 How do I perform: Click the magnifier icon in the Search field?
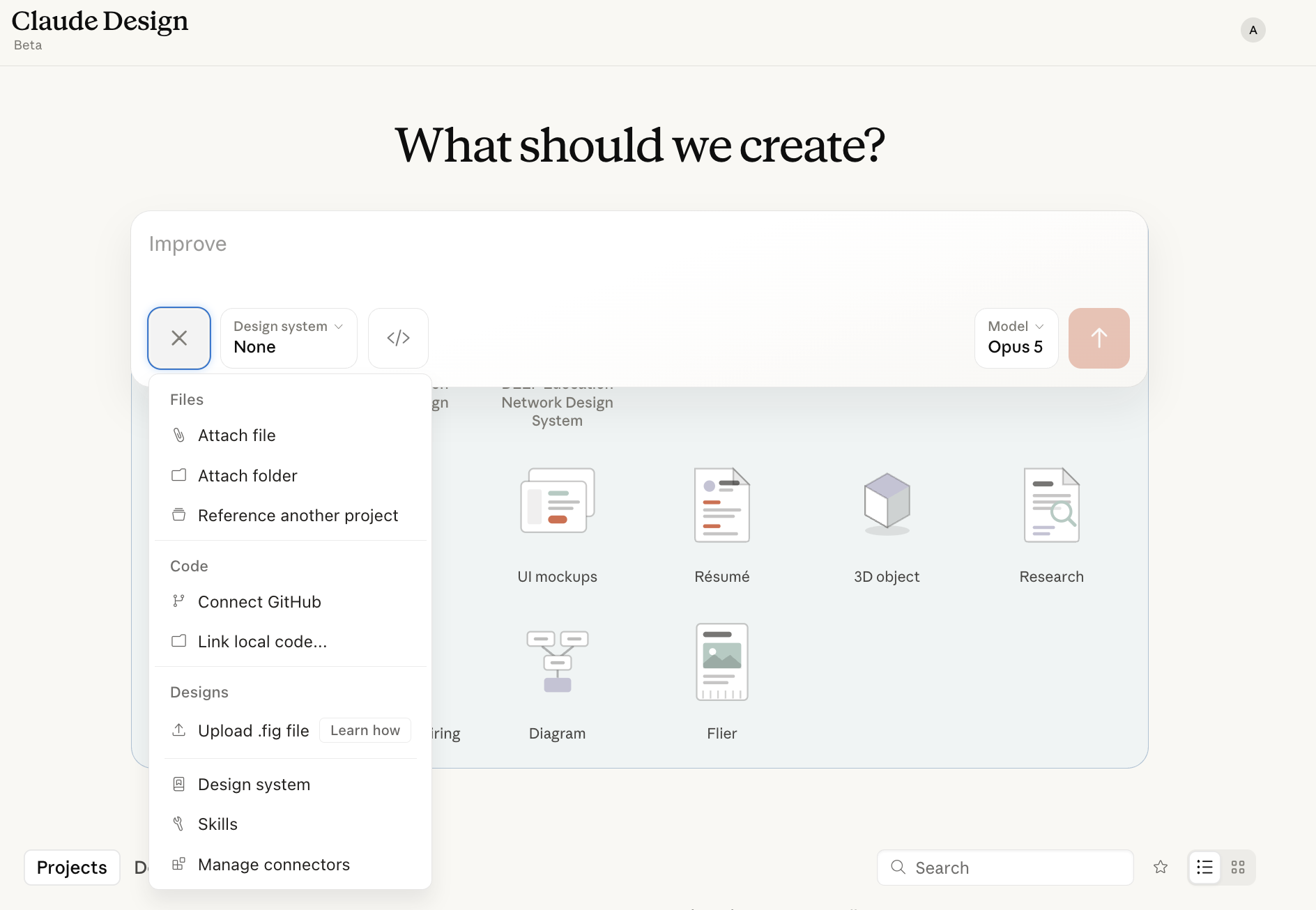coord(898,867)
